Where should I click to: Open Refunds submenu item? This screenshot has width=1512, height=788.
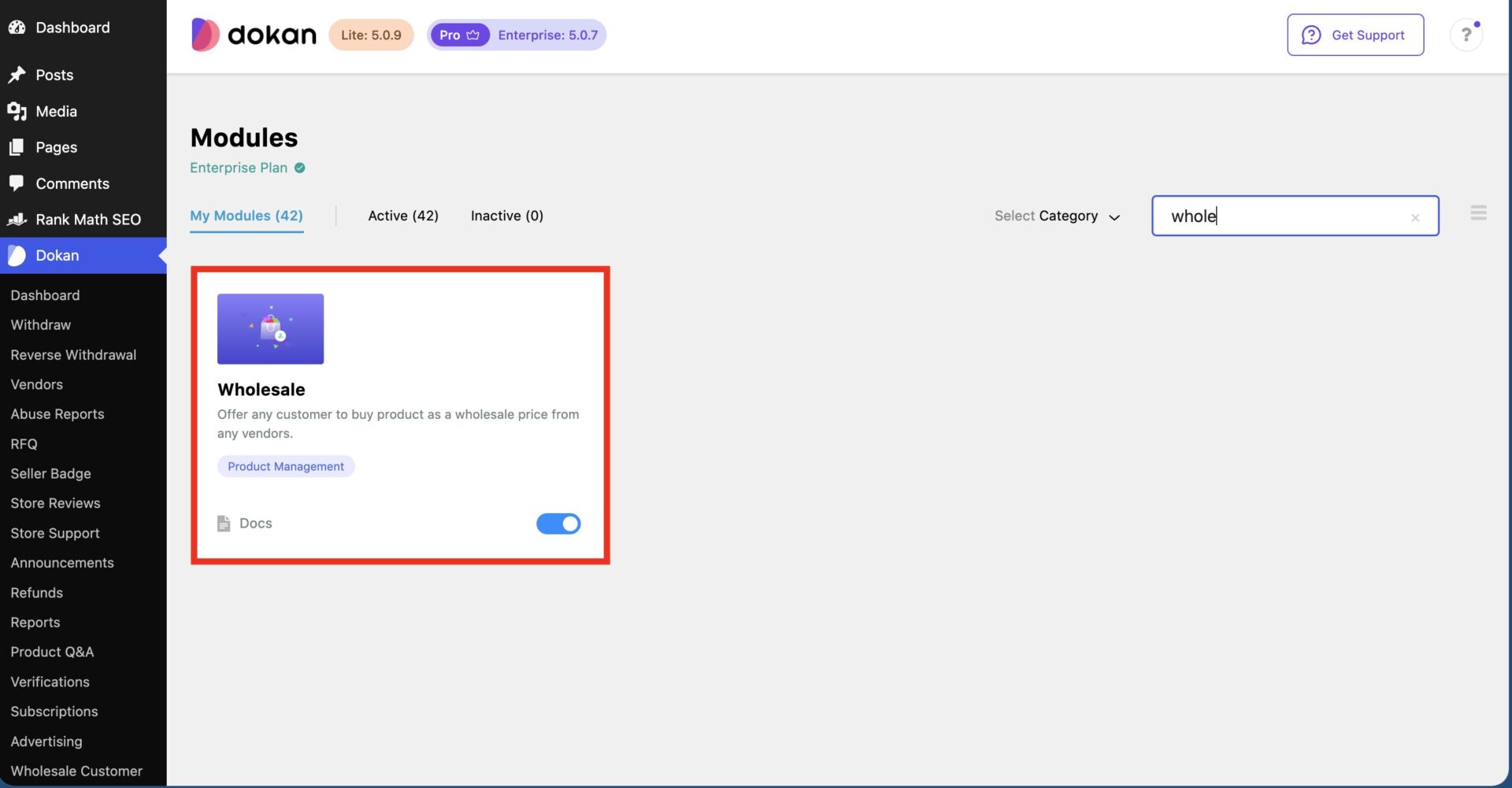(x=37, y=593)
